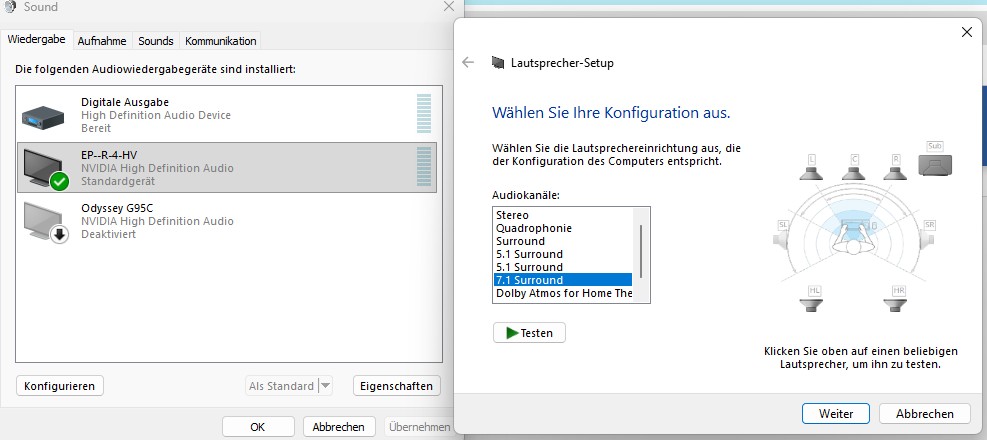Click the Lautsprecher-Setup title speaker icon
This screenshot has width=987, height=440.
498,63
